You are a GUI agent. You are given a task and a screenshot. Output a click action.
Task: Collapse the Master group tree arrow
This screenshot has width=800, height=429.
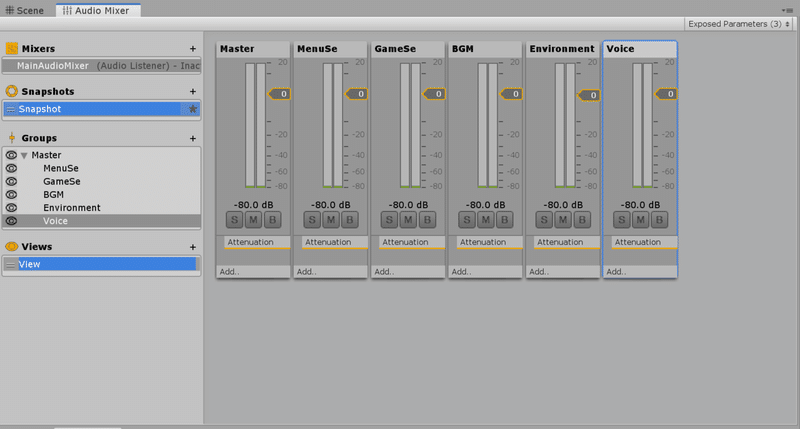[24, 156]
